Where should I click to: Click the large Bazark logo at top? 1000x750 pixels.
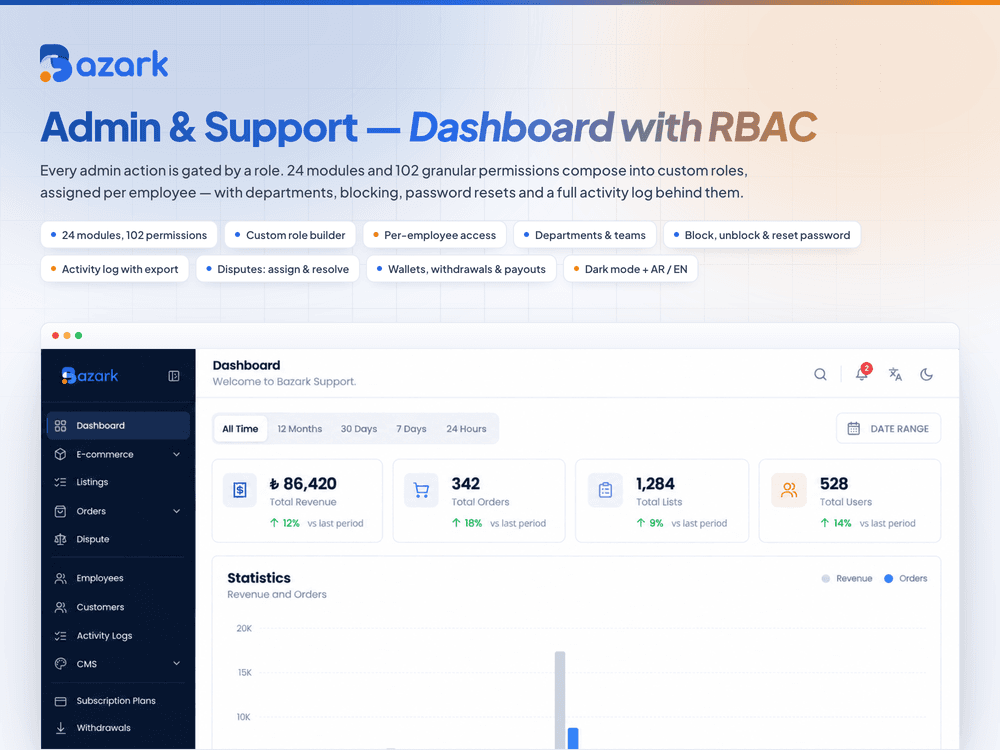point(104,63)
